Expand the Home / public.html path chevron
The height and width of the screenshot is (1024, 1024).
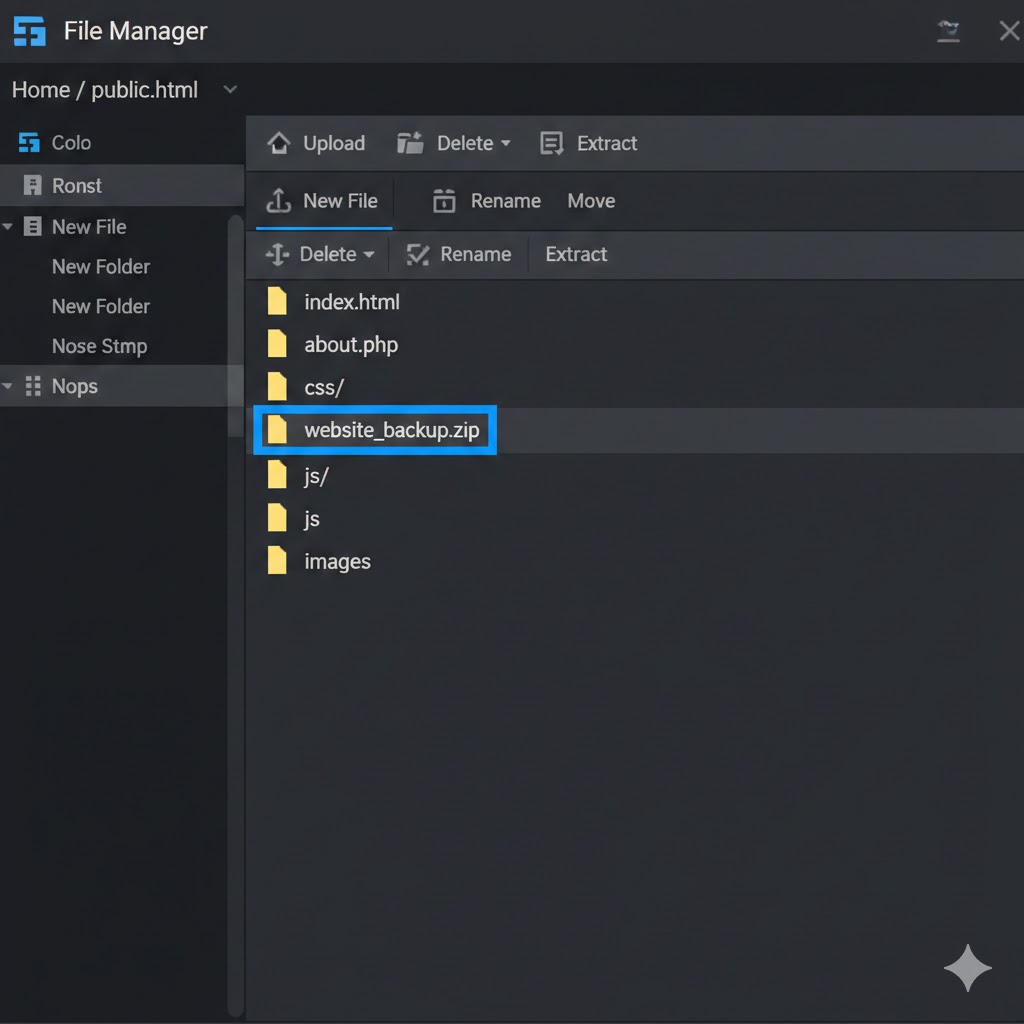coord(230,90)
